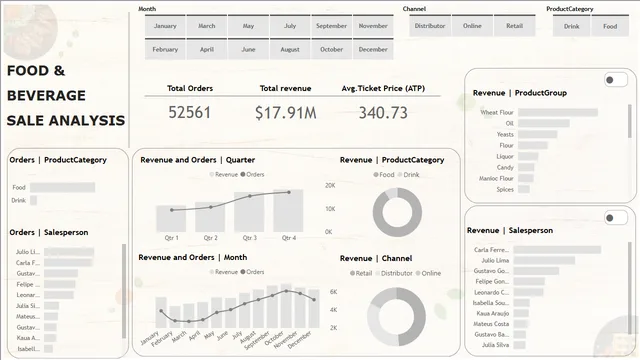The width and height of the screenshot is (640, 360).
Task: Click the Candy revenue bar
Action: coord(526,167)
